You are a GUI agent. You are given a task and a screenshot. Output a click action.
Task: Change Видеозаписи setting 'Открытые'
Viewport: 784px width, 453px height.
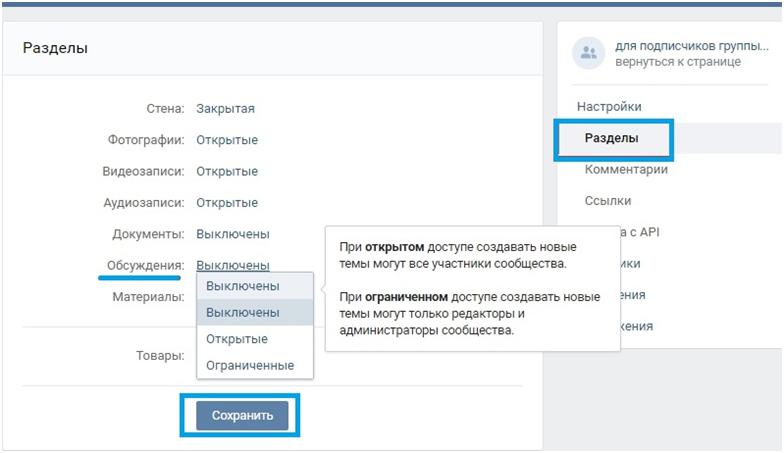(227, 172)
